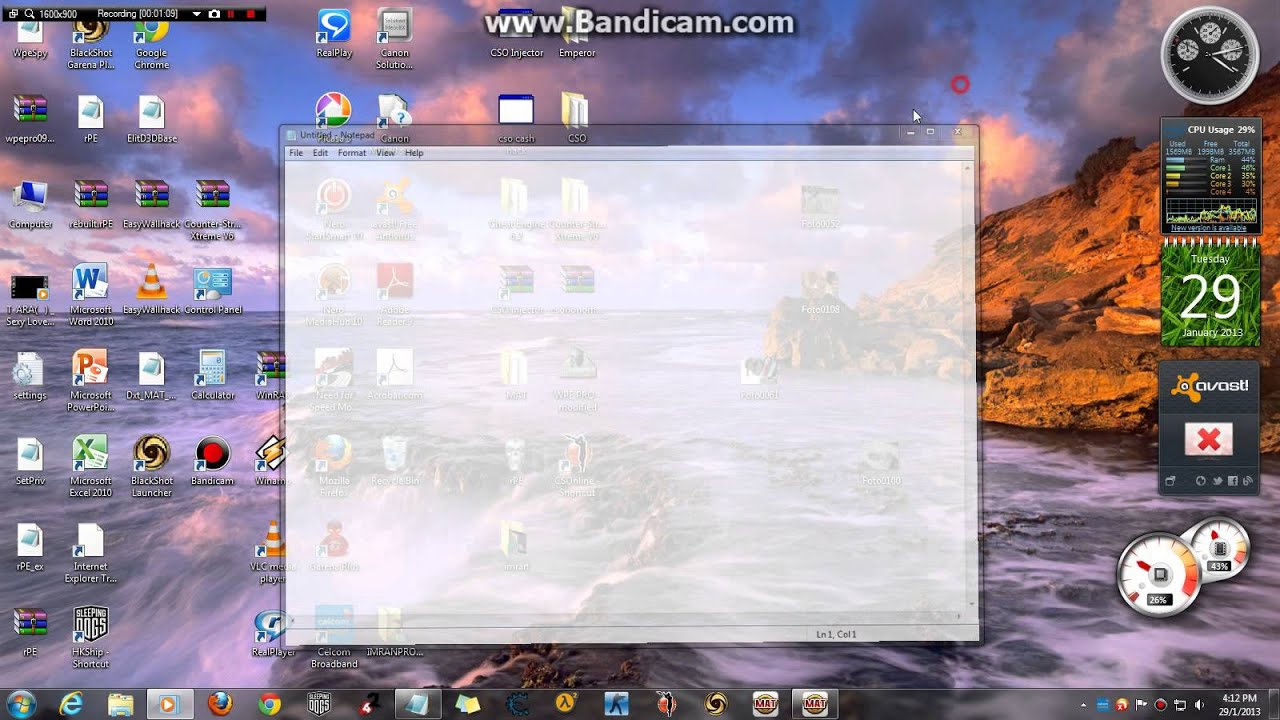
Task: Open the Windows Start menu
Action: pyautogui.click(x=21, y=703)
